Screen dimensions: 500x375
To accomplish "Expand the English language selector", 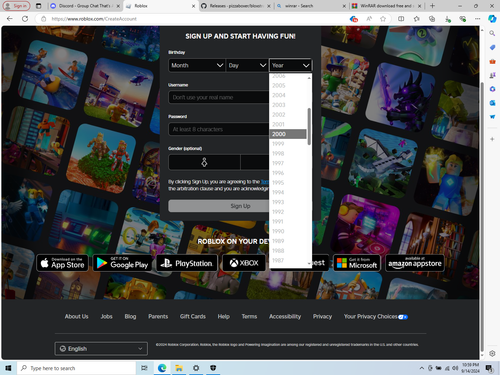I will coord(101,349).
